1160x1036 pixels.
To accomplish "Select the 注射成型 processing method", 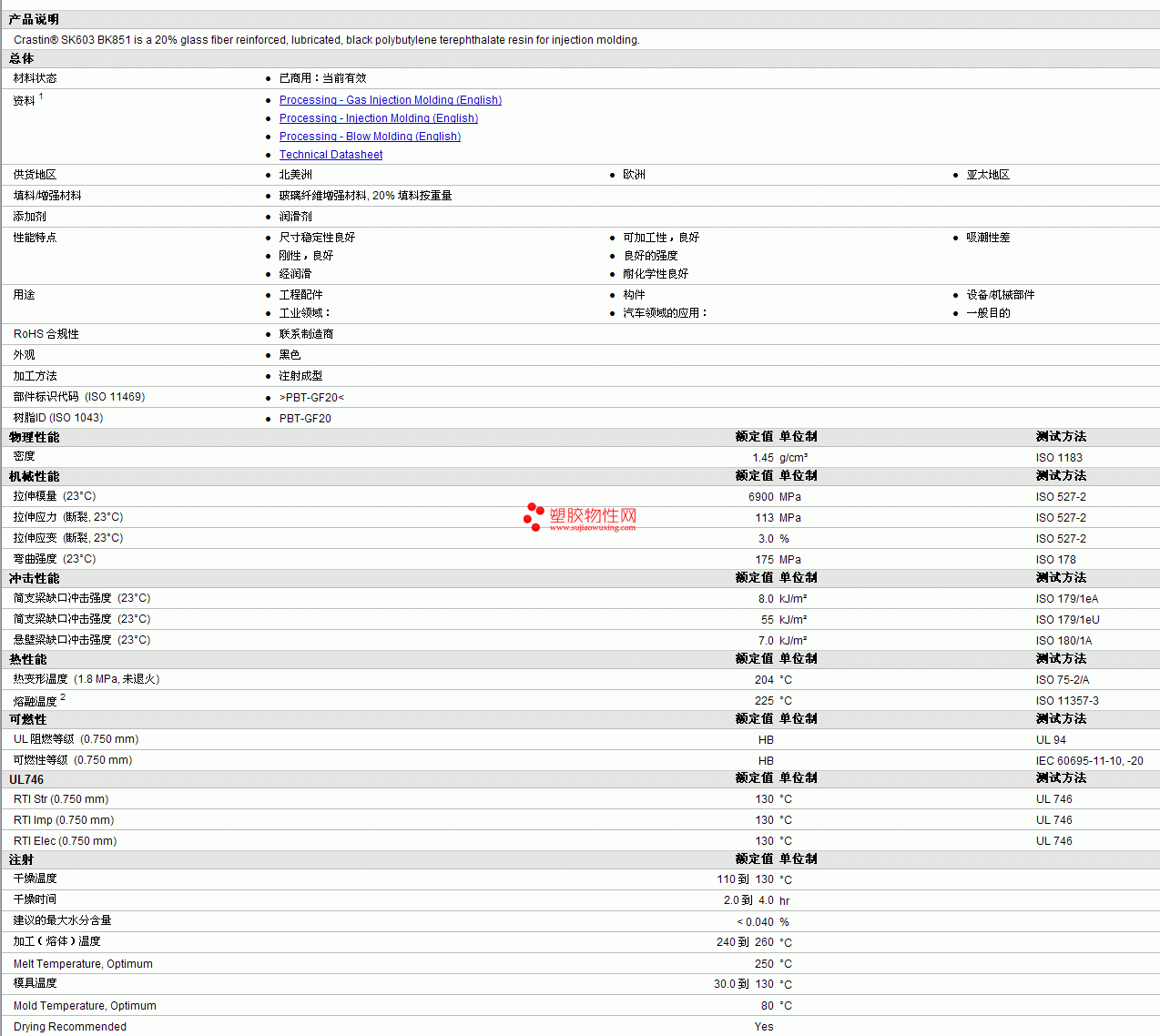I will [300, 376].
